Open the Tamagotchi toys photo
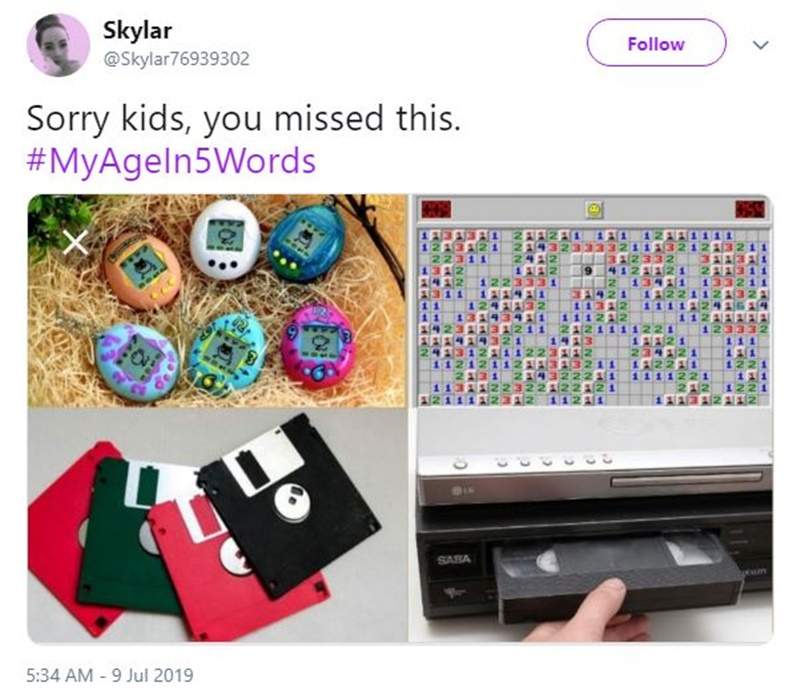This screenshot has height=698, width=800. point(217,301)
